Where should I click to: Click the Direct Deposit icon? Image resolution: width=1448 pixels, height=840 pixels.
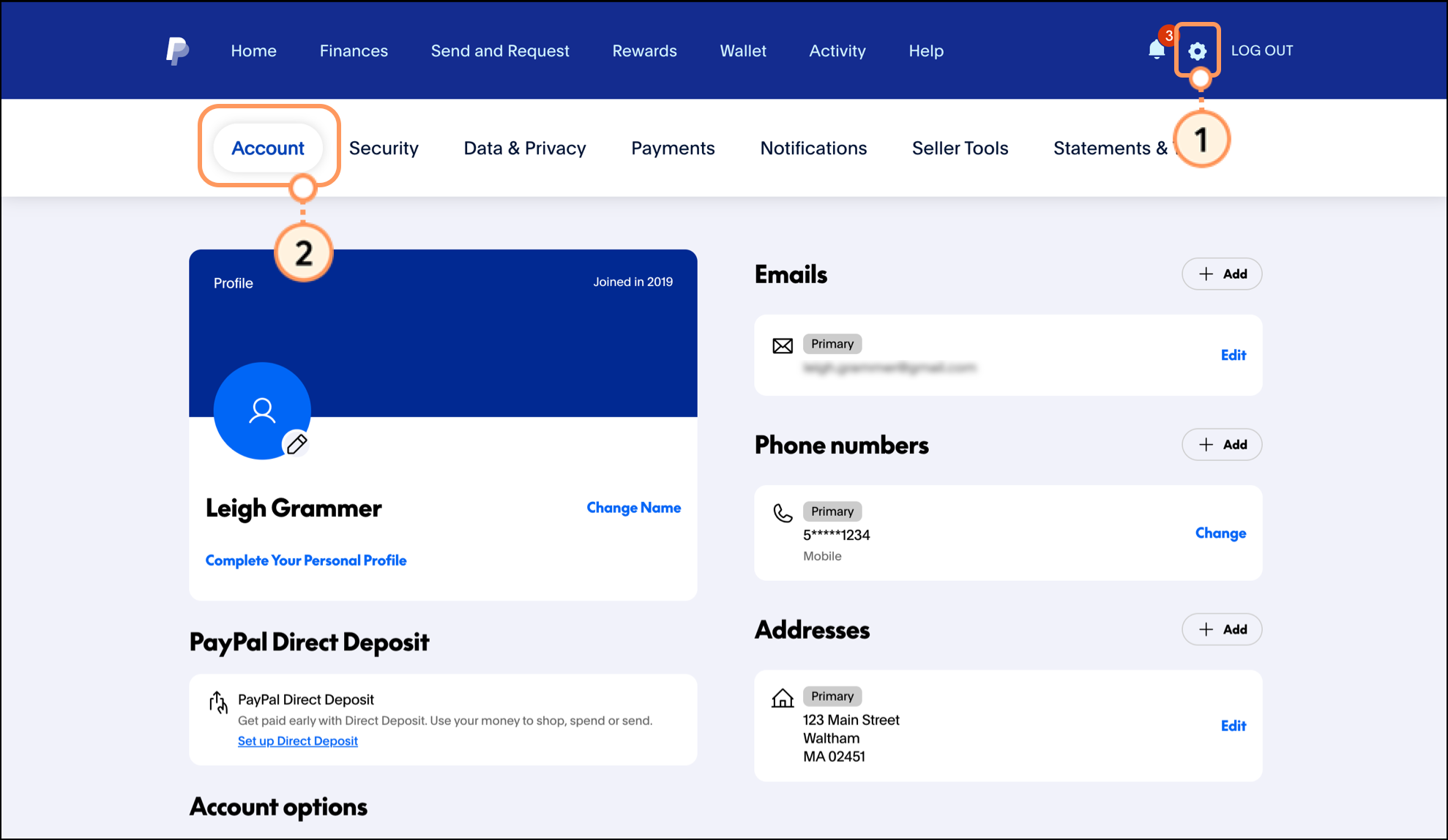(218, 702)
